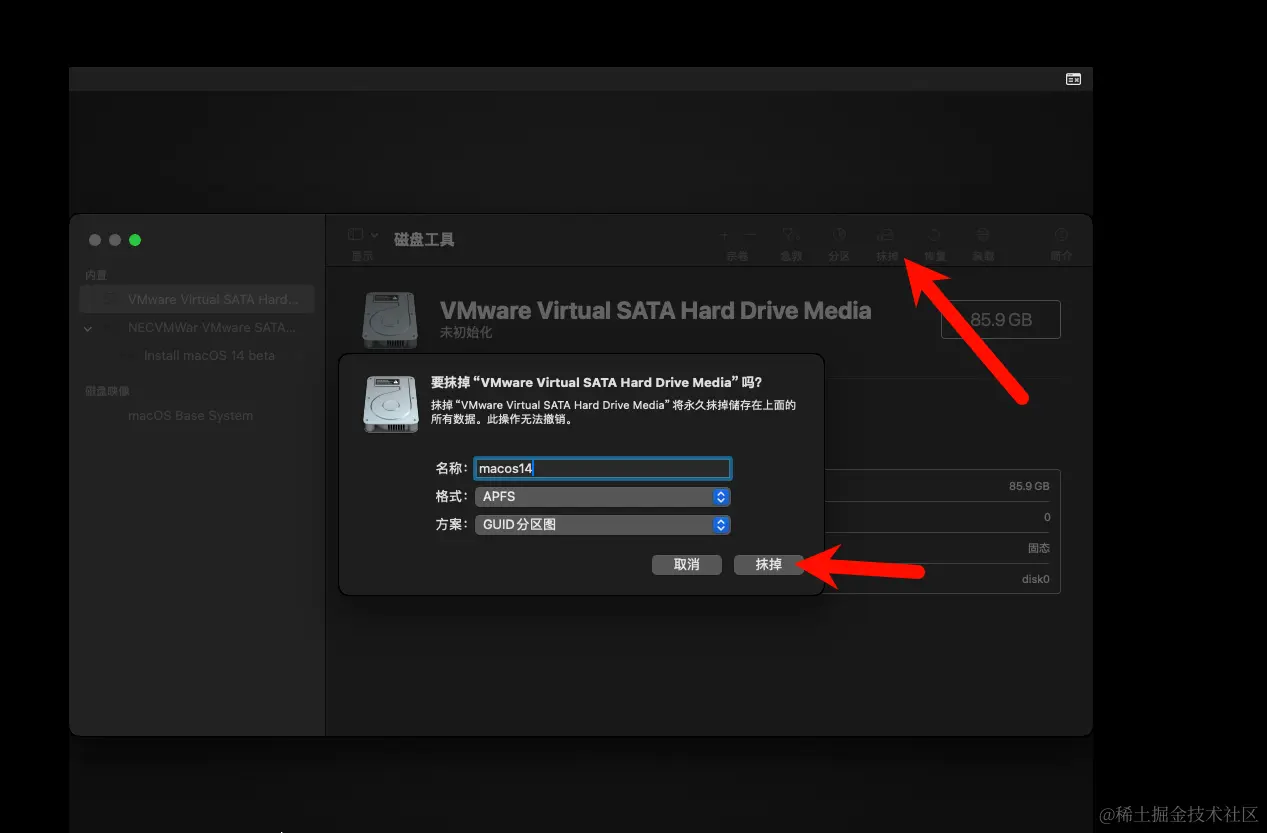Open the 方案 scheme dropdown showing GUID分区图
The image size is (1267, 833).
tap(603, 524)
